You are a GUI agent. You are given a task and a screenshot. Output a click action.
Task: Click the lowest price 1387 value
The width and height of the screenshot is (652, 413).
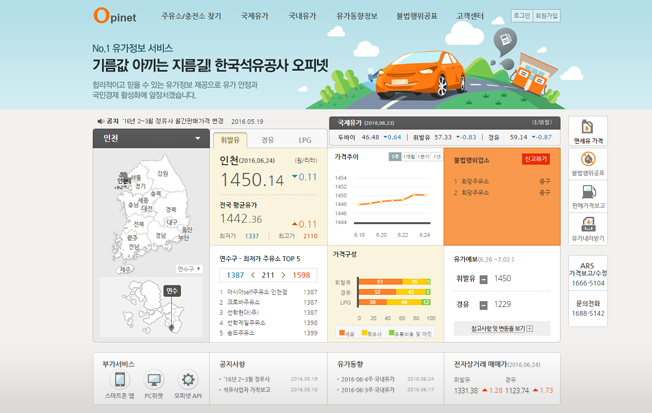point(235,275)
